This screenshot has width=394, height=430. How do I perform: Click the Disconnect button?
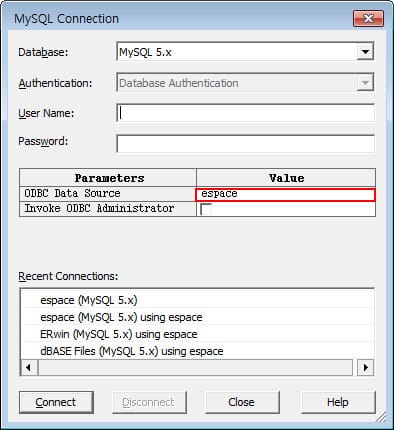click(149, 402)
